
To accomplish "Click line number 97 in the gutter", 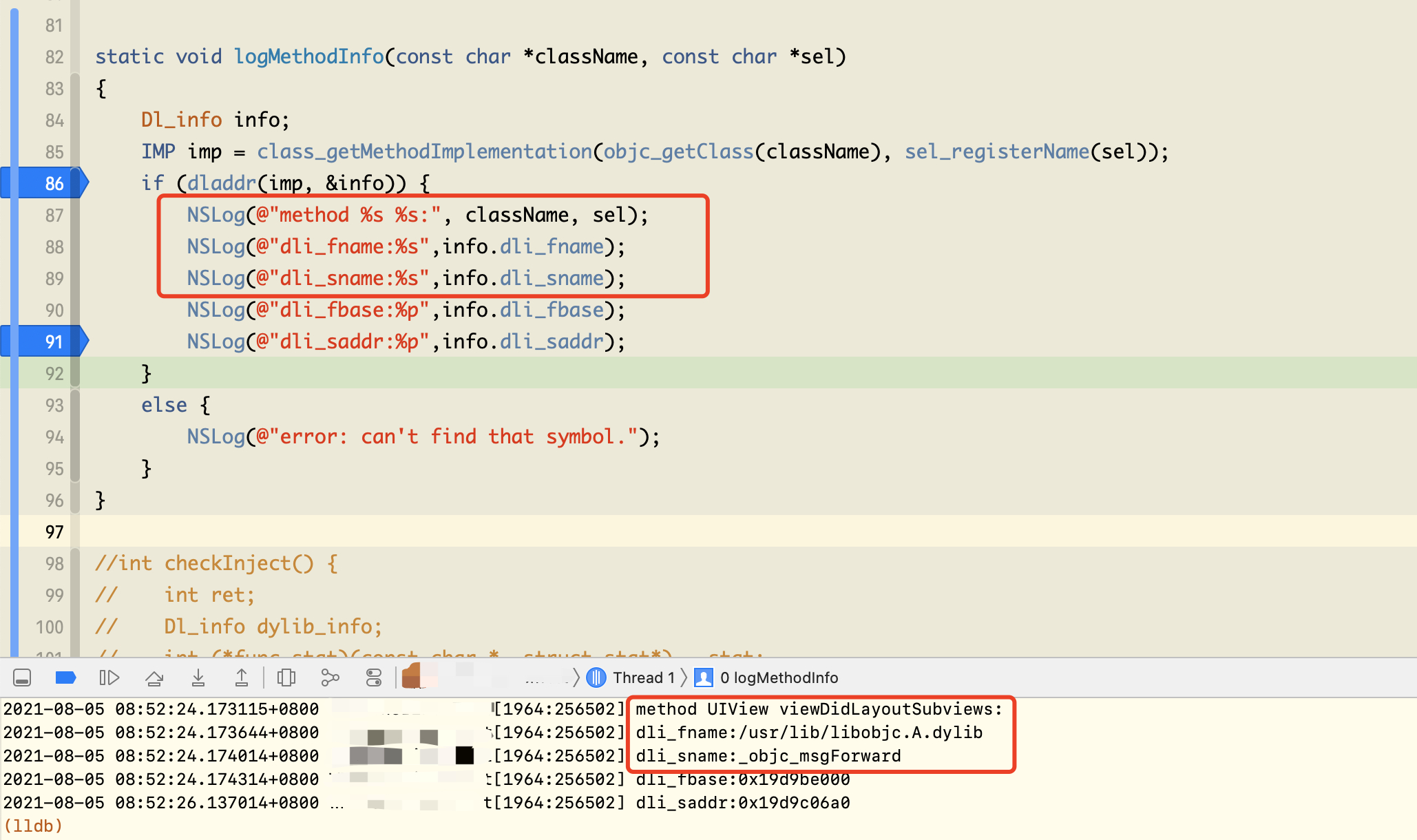I will click(54, 532).
